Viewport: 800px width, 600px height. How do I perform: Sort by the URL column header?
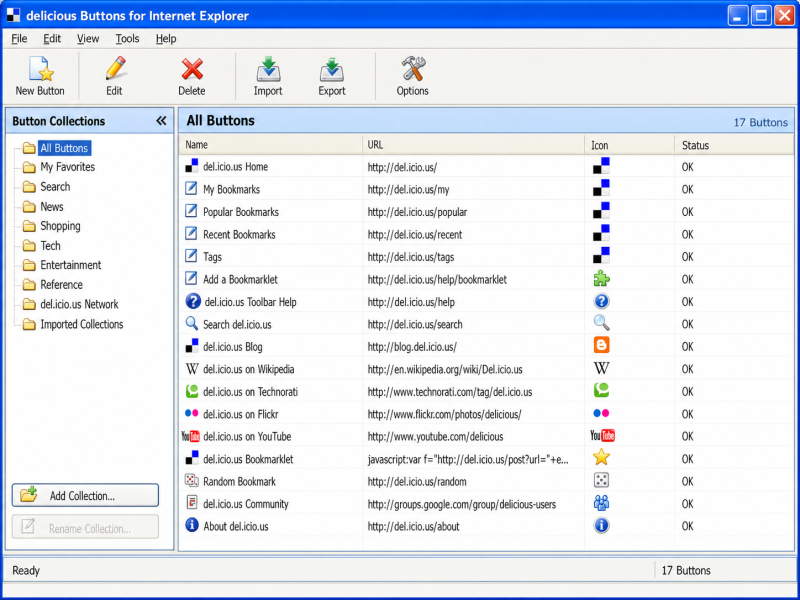click(473, 145)
